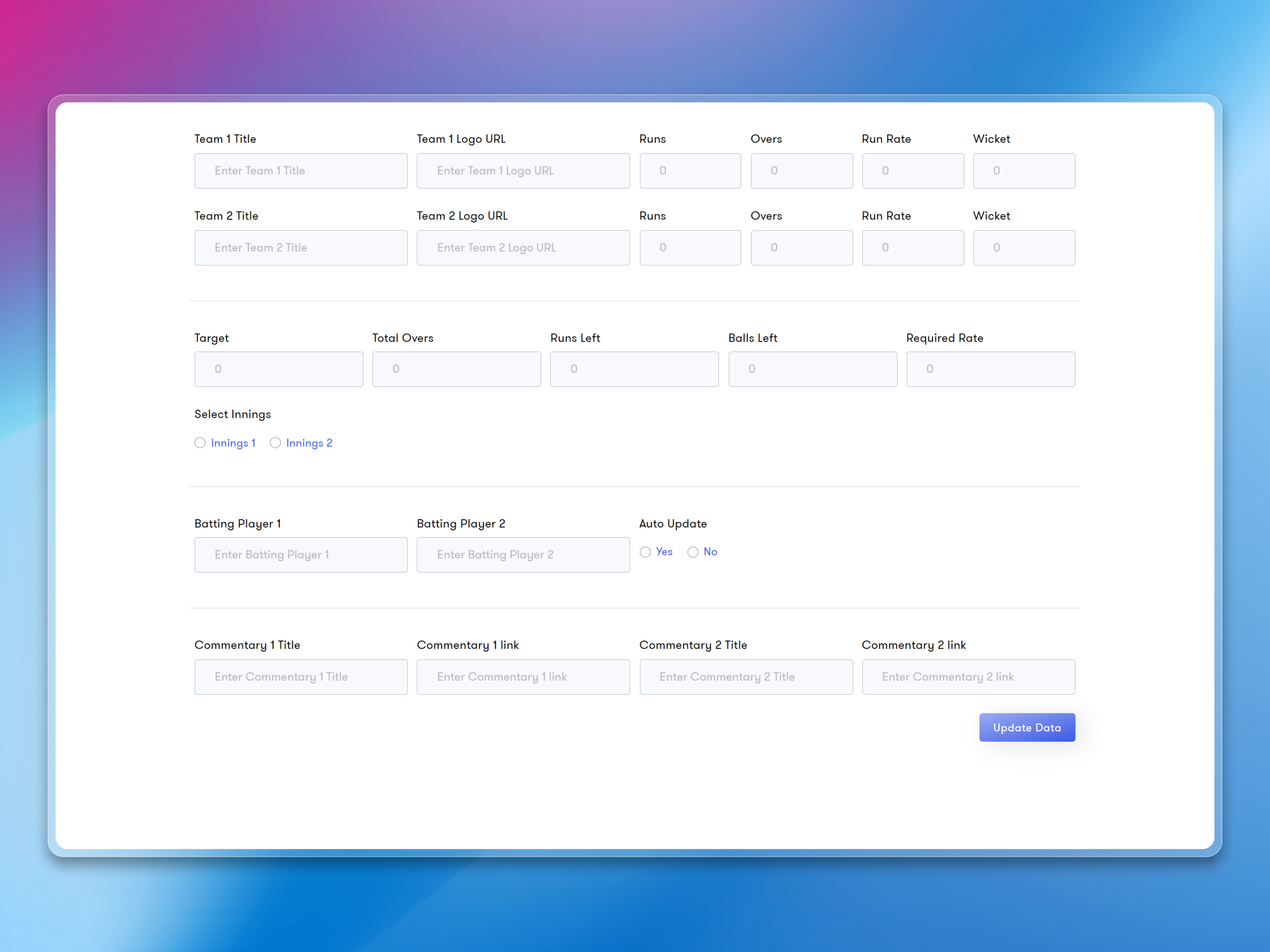This screenshot has width=1270, height=952.
Task: Click the Total Overs input field
Action: coord(457,369)
